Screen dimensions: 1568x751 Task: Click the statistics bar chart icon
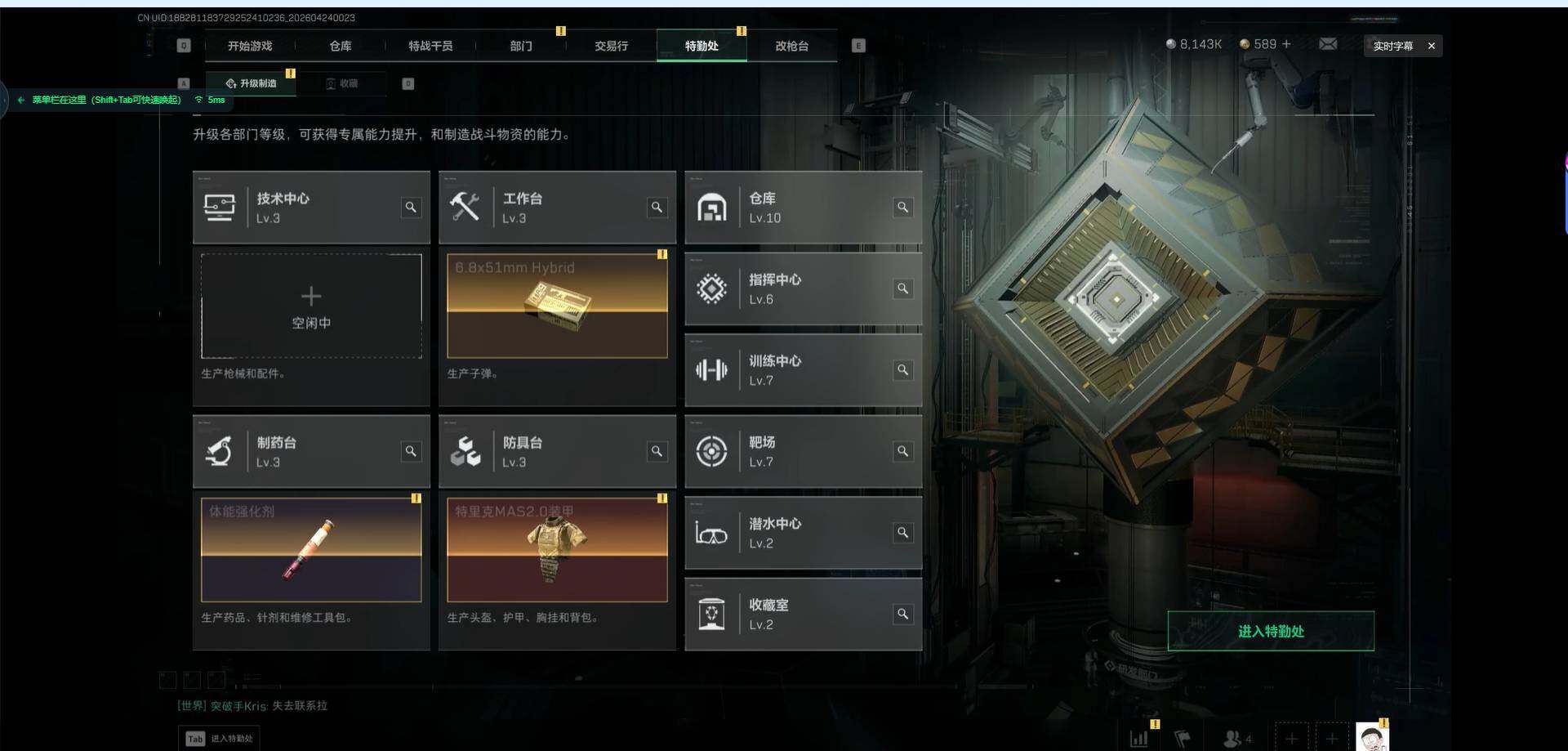point(1139,739)
